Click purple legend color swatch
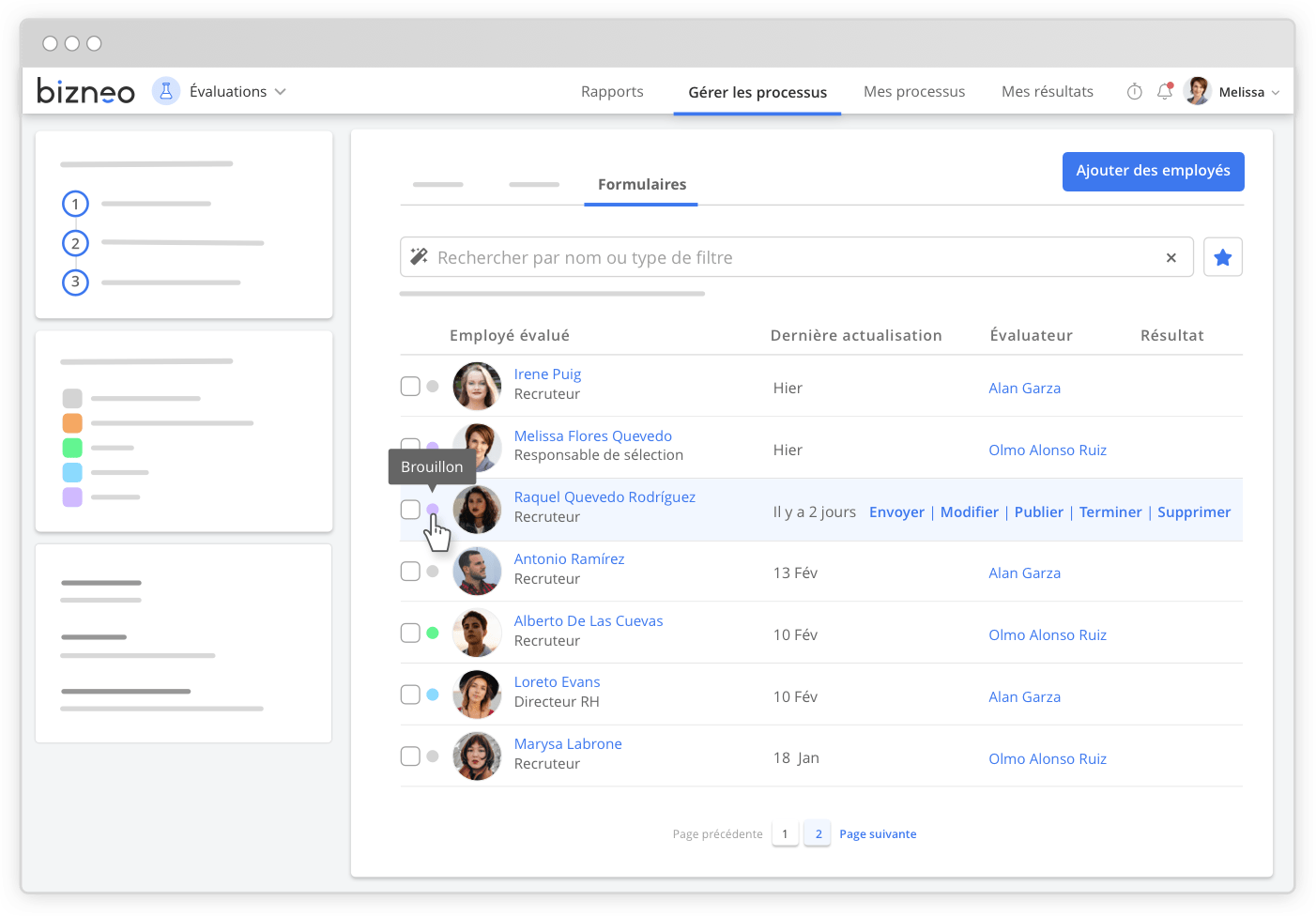 click(72, 496)
